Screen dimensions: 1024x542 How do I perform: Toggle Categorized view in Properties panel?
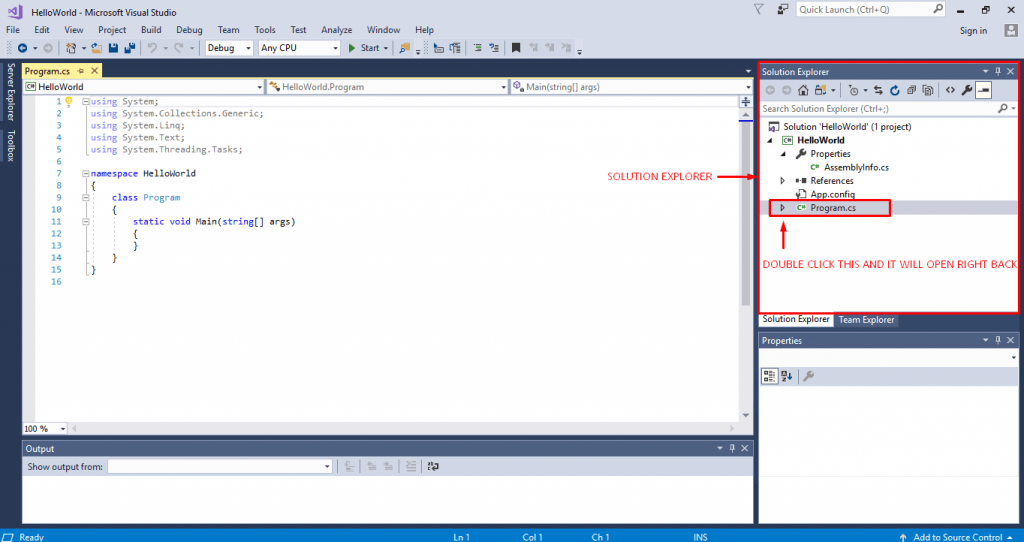click(769, 376)
